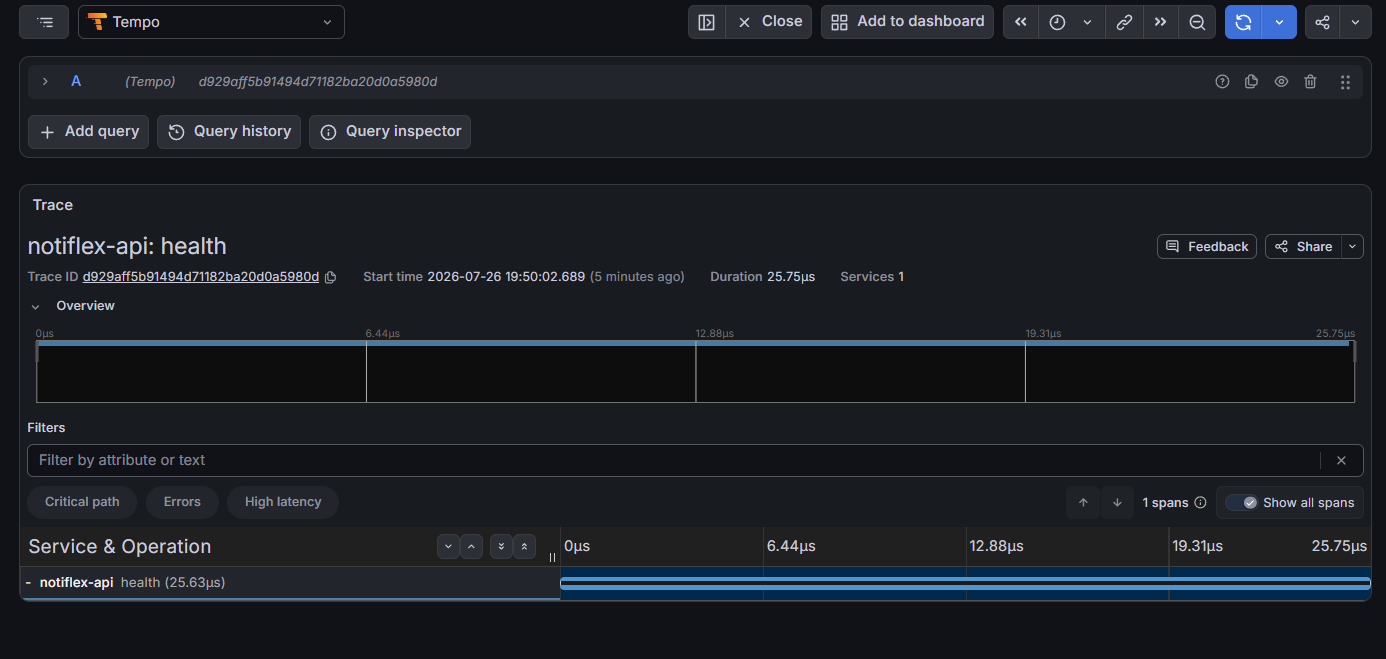1386x659 pixels.
Task: Focus Filter by attribute or text field
Action: (674, 460)
